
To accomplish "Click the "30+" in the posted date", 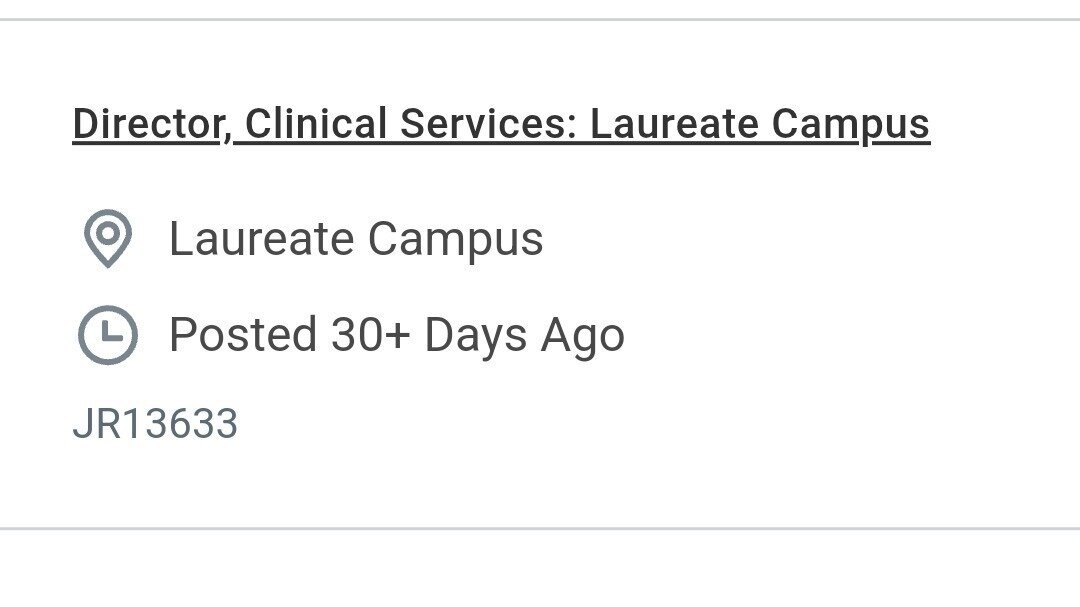I will click(x=370, y=335).
